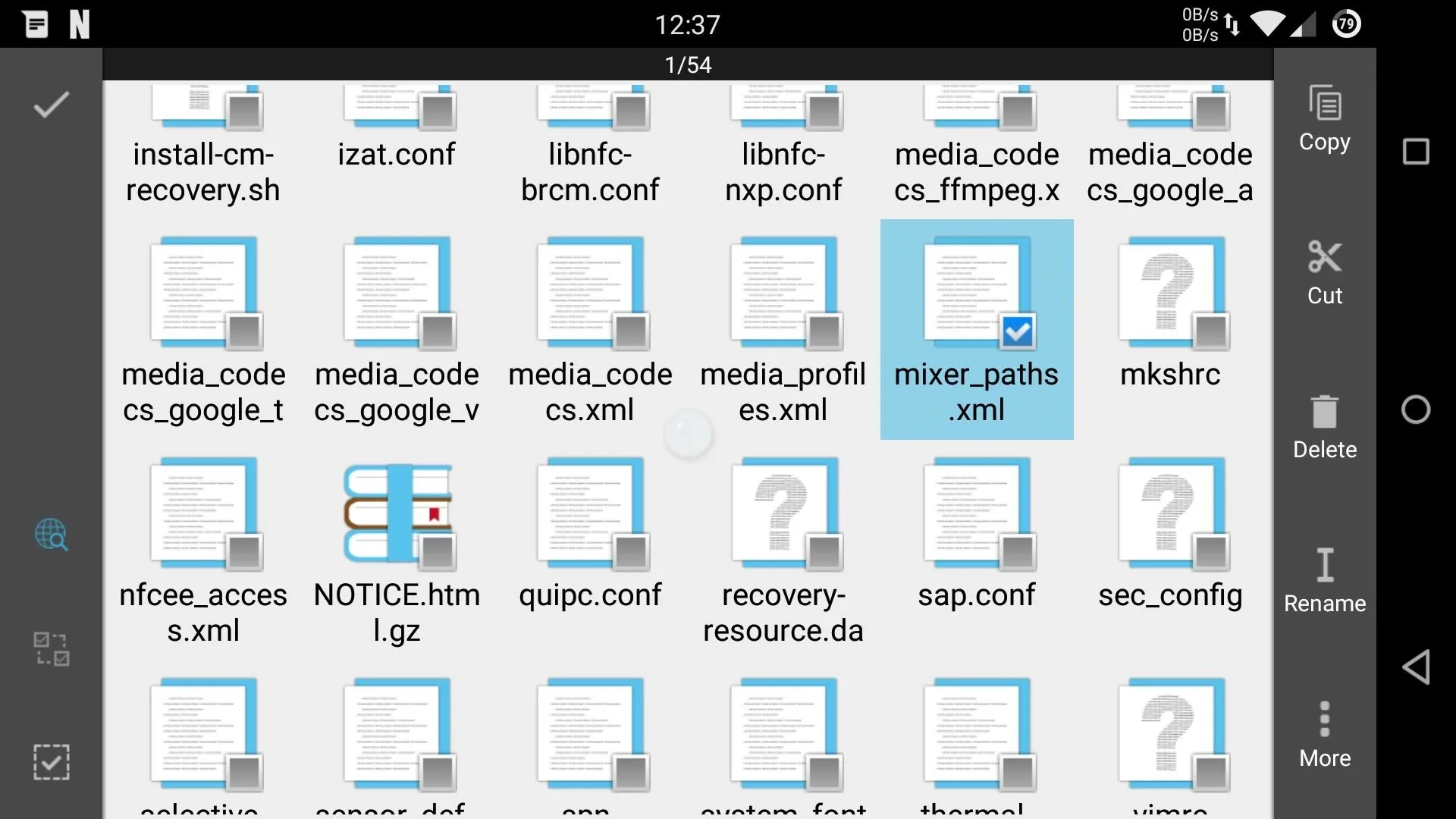Tap the libnfc-nxp.conf file name
1456x819 pixels.
point(783,172)
